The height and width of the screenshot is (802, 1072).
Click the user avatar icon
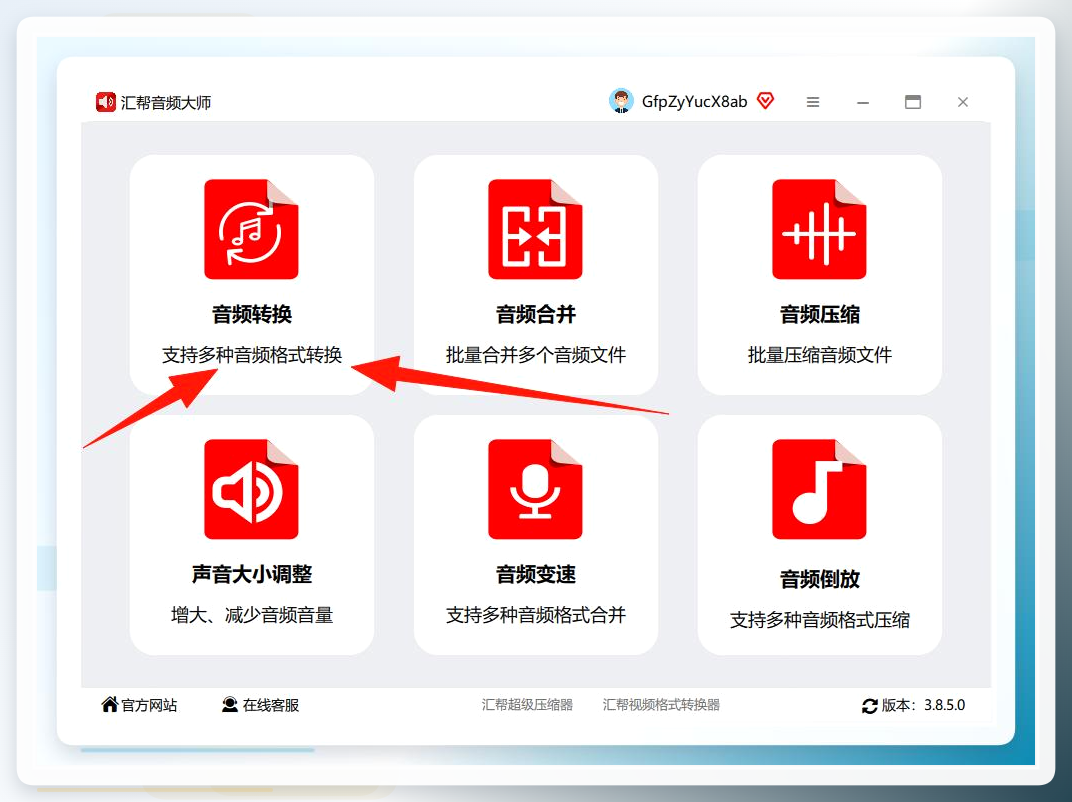click(x=621, y=101)
